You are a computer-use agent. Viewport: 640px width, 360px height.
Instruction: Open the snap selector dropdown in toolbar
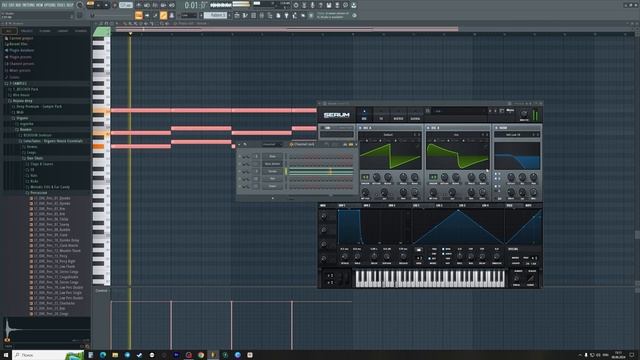189,15
